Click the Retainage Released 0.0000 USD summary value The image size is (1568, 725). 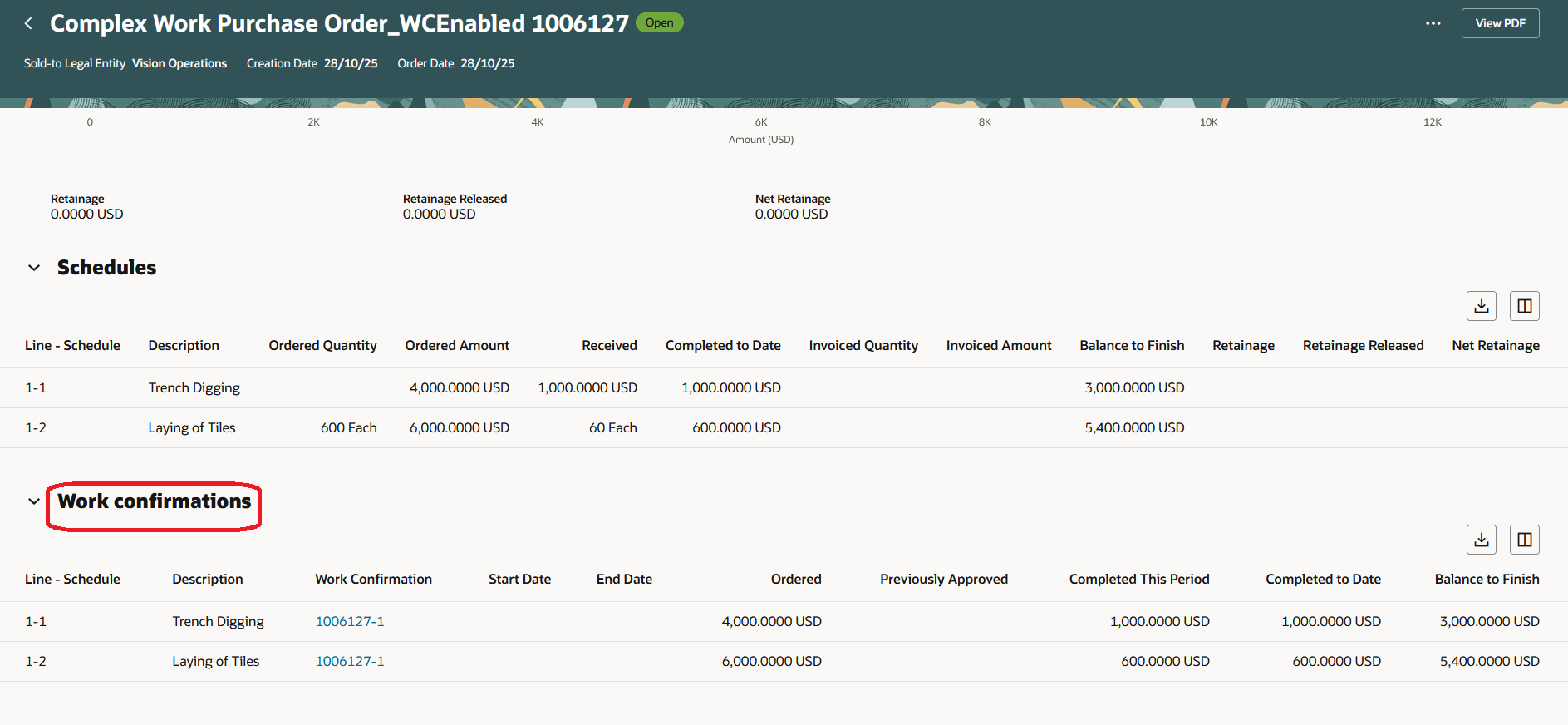tap(440, 214)
